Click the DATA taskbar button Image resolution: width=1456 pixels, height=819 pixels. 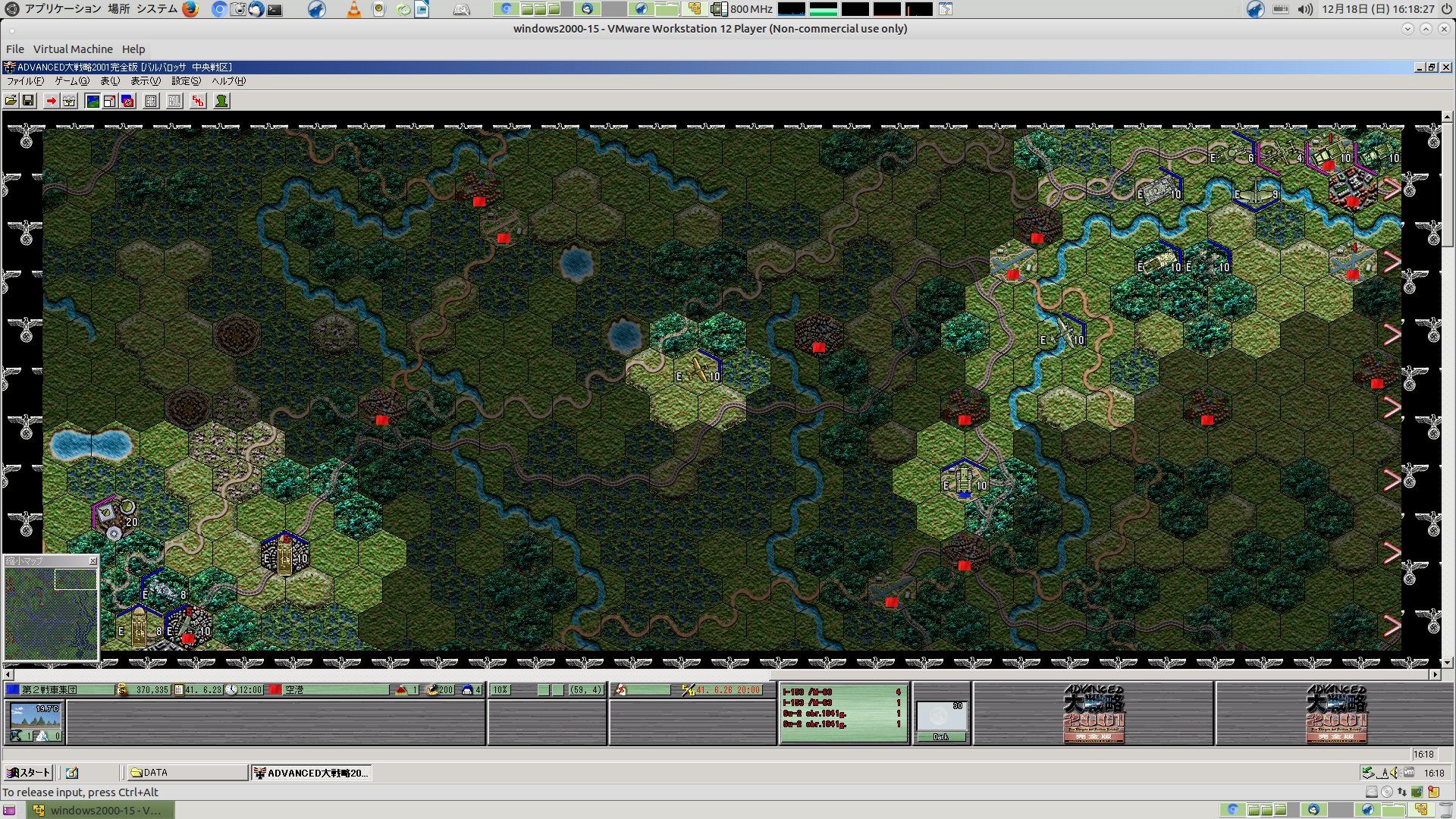187,773
